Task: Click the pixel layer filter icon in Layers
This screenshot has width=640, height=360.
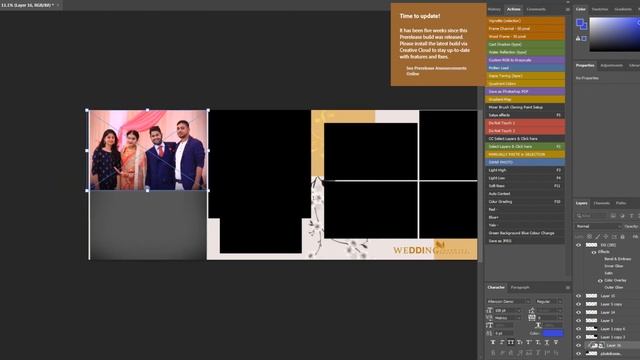Action: (x=613, y=216)
